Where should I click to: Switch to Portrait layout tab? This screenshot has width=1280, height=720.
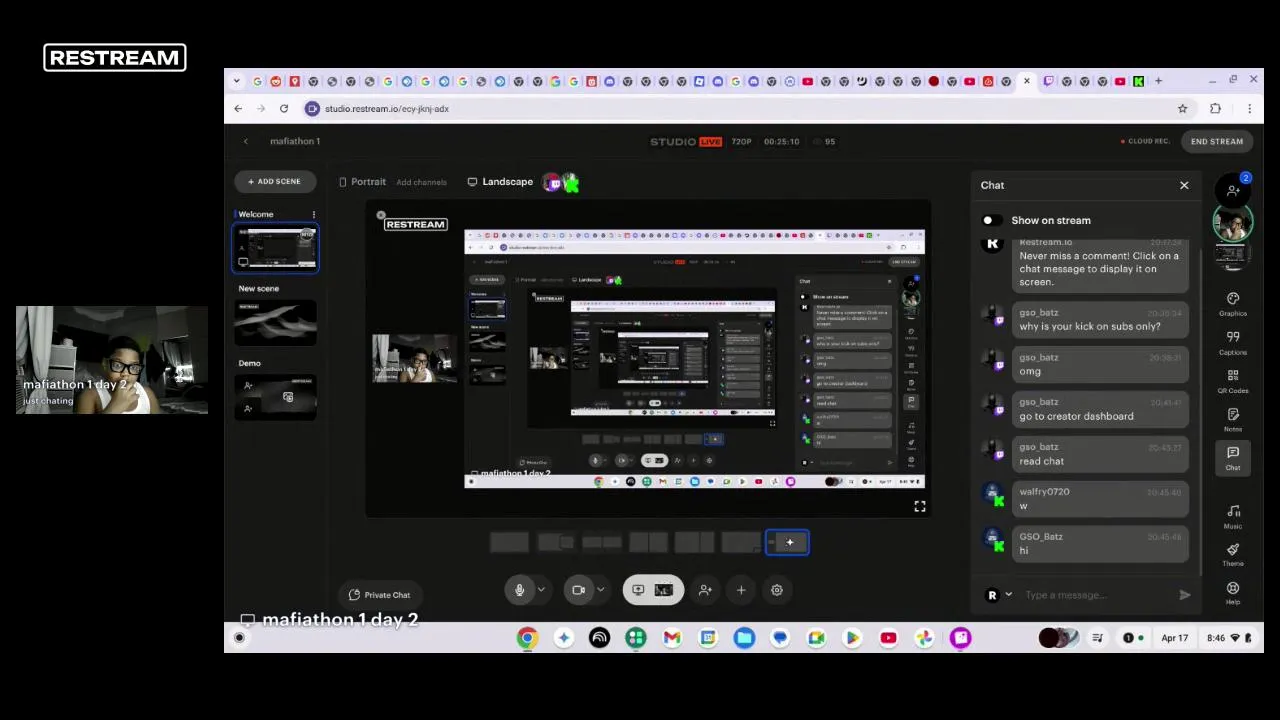click(x=362, y=182)
